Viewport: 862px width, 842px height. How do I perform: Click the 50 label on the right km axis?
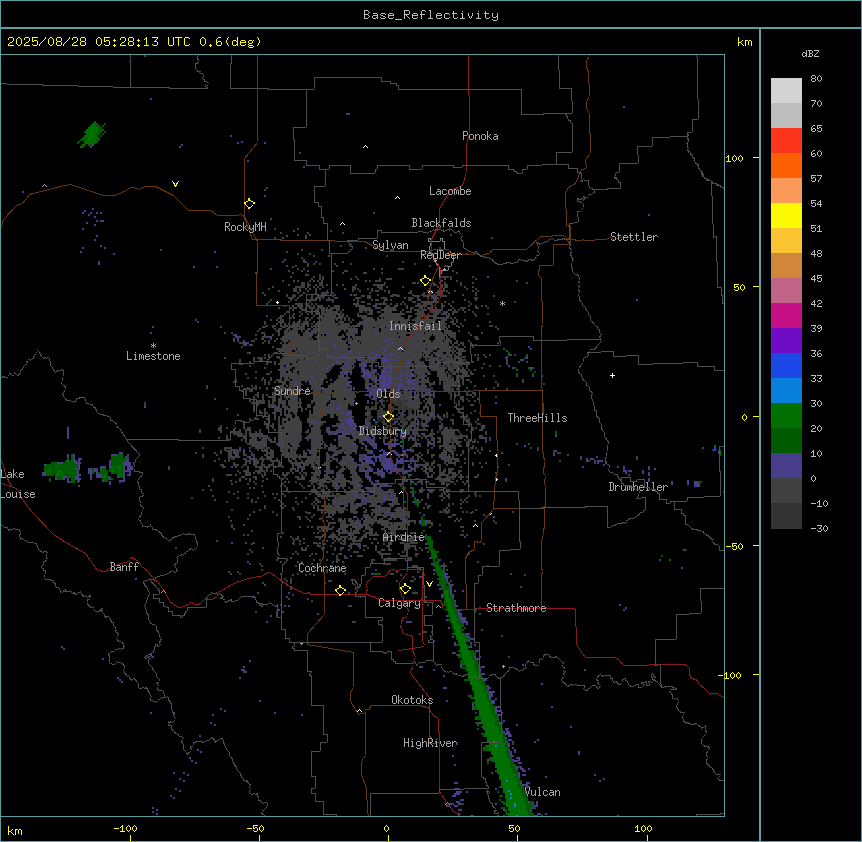[739, 287]
